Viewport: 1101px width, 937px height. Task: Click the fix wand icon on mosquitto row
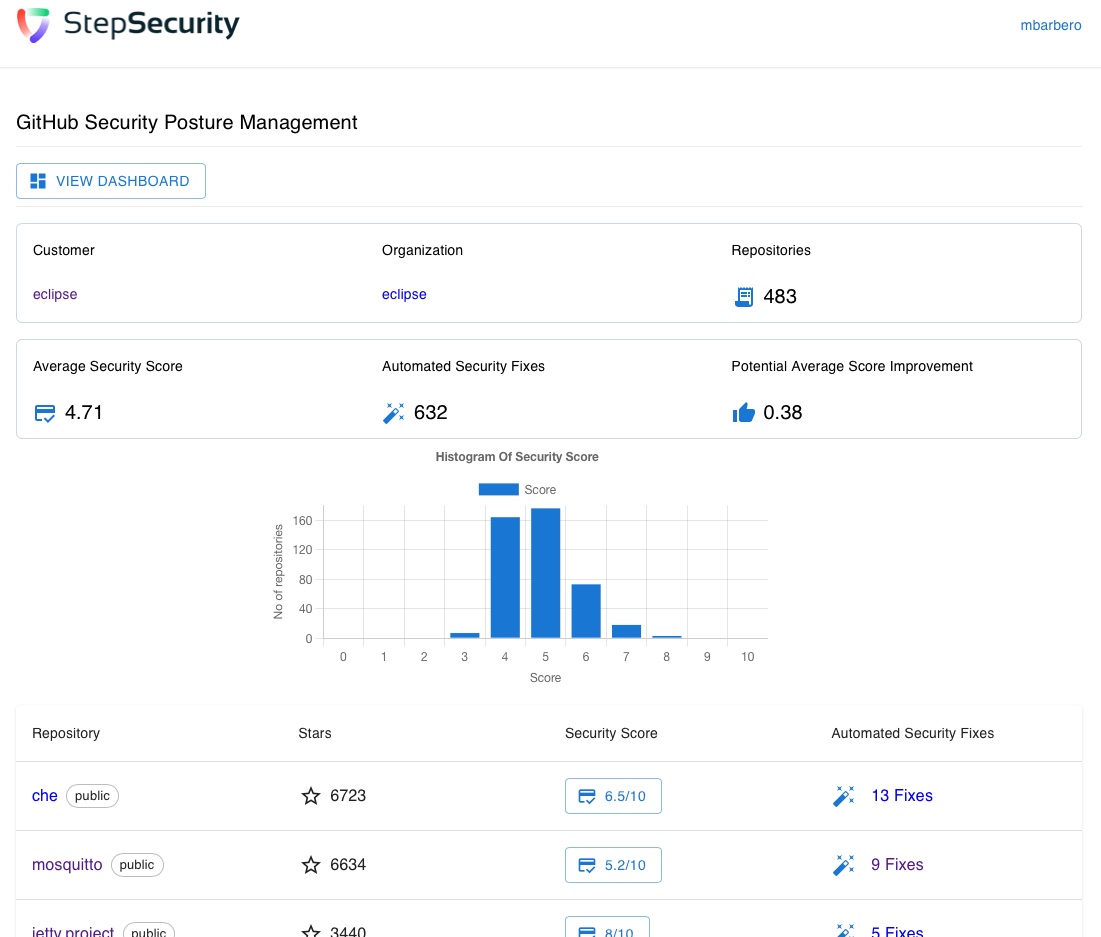tap(844, 865)
